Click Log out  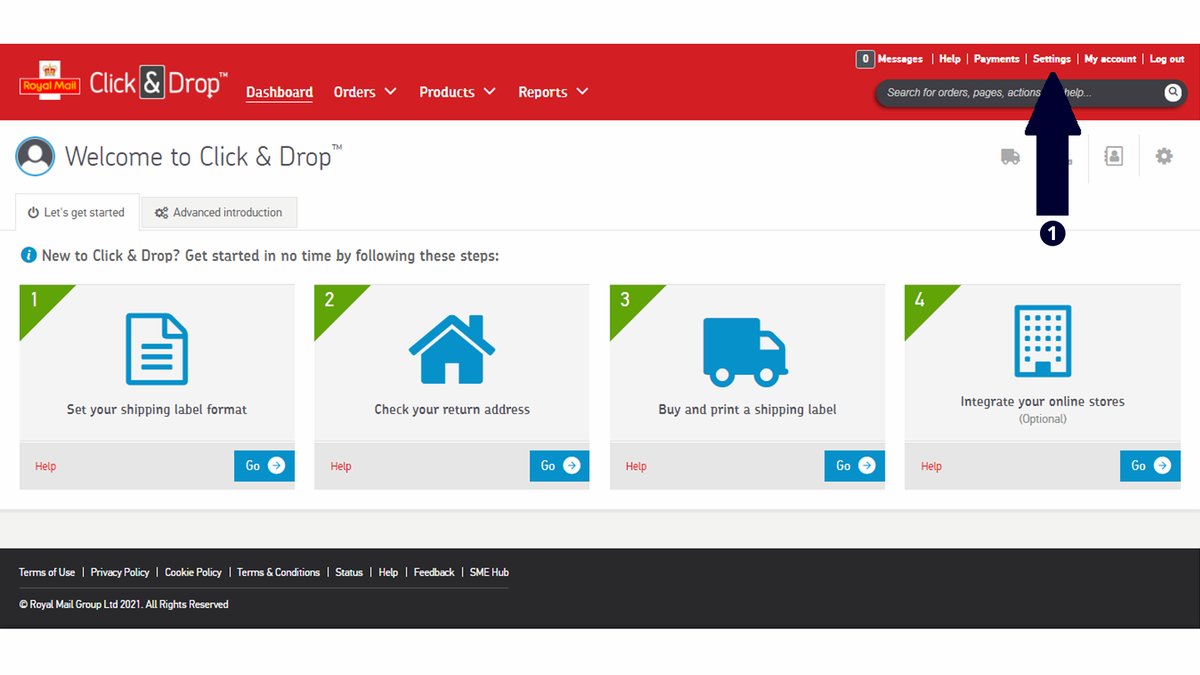(x=1167, y=59)
